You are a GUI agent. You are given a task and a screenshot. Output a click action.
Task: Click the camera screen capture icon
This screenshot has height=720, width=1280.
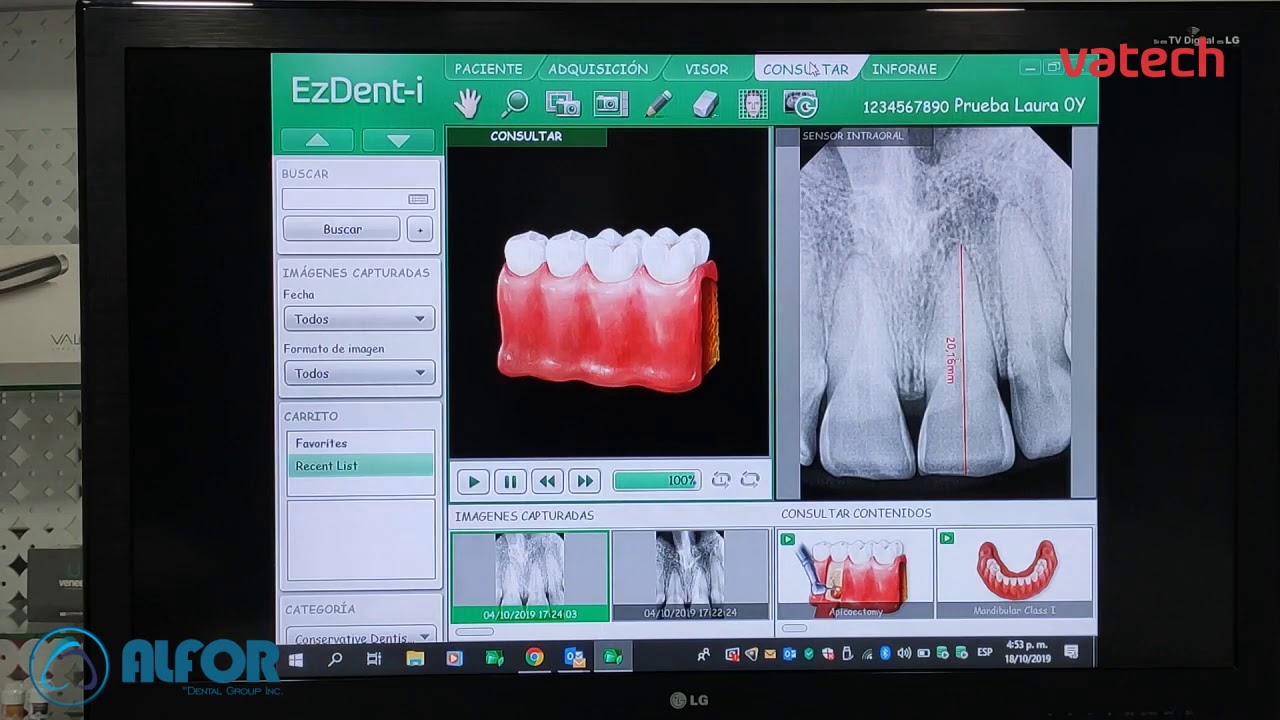click(611, 103)
